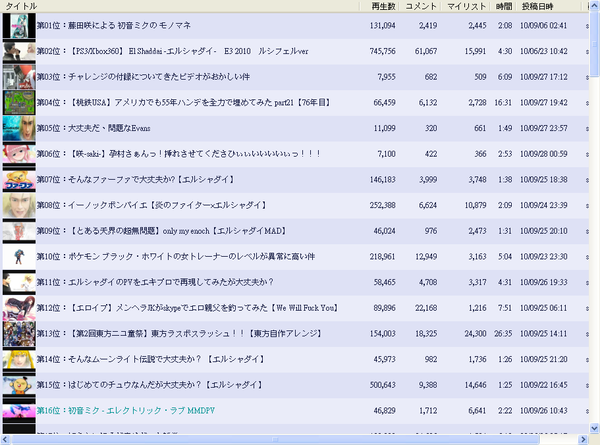Select duration 16:31
The image size is (600, 445).
(x=503, y=103)
